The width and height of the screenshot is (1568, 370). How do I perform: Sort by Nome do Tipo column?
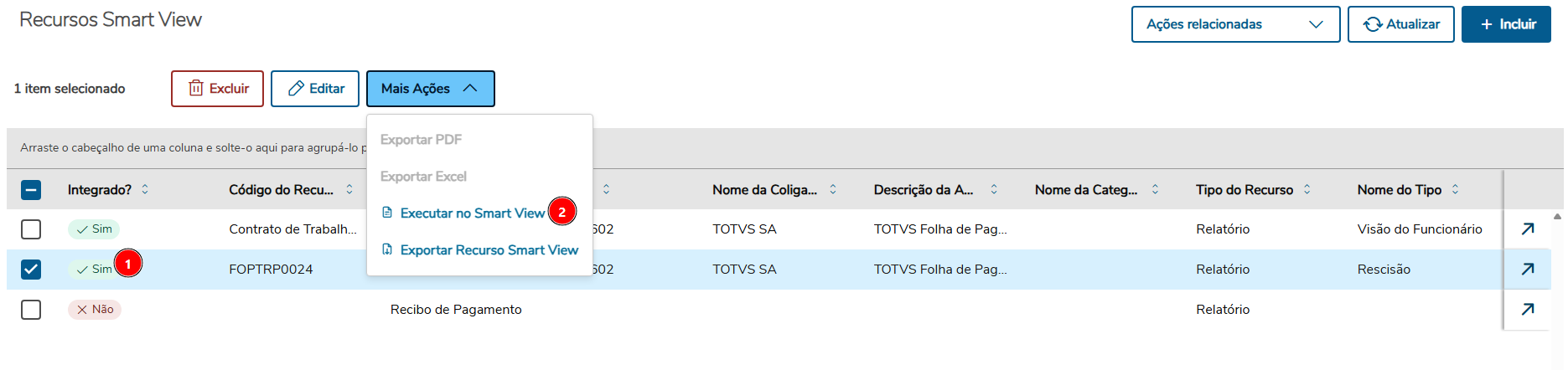1455,189
